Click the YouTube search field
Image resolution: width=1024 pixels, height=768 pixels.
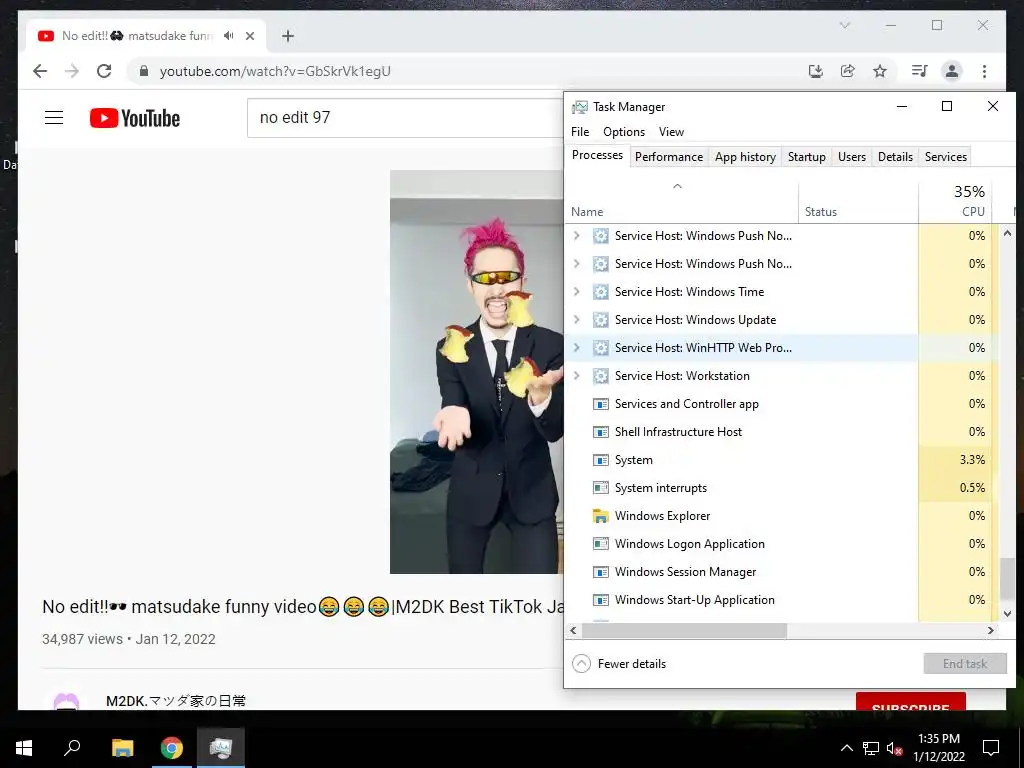click(x=405, y=118)
